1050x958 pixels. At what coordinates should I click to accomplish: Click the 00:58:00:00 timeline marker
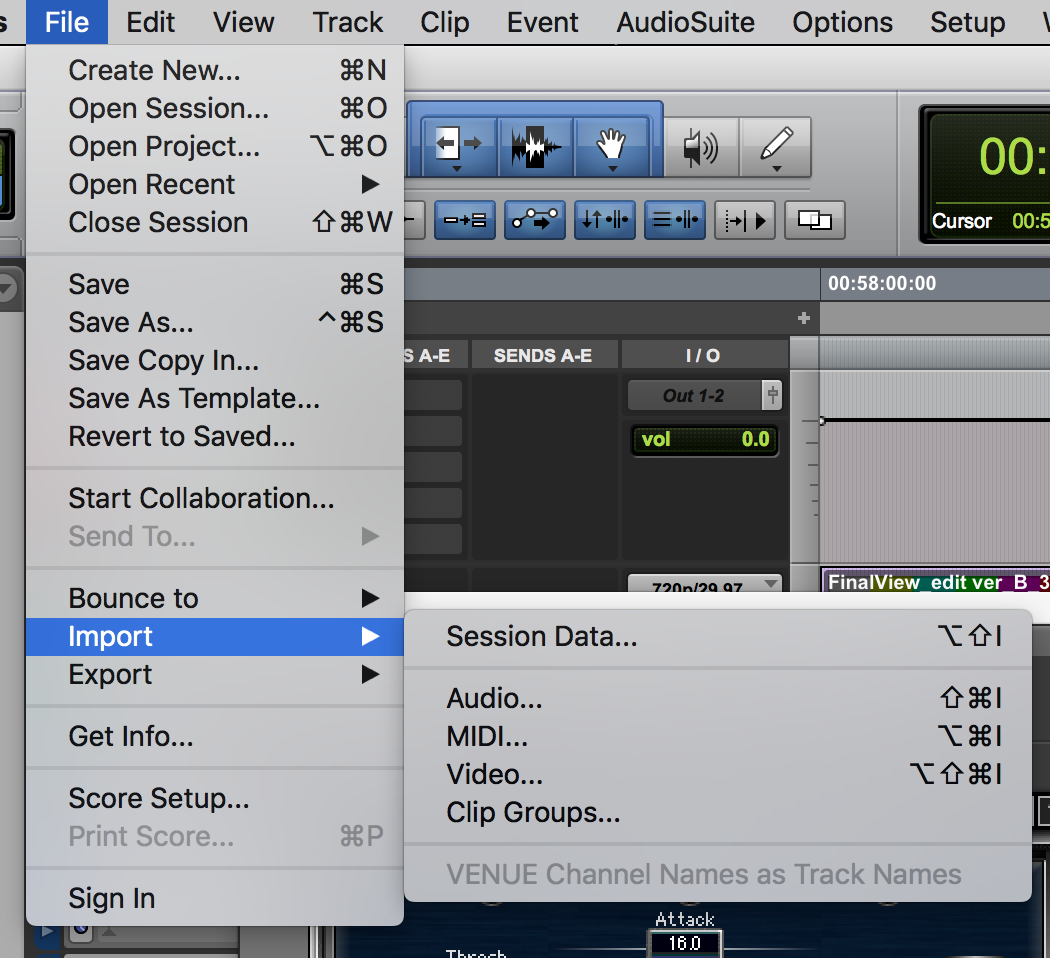882,283
